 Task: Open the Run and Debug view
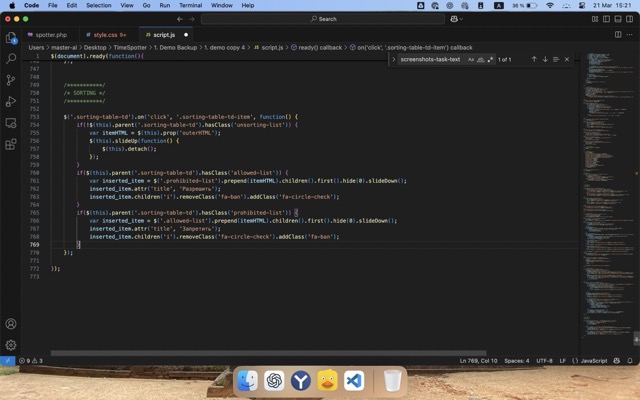tap(11, 101)
